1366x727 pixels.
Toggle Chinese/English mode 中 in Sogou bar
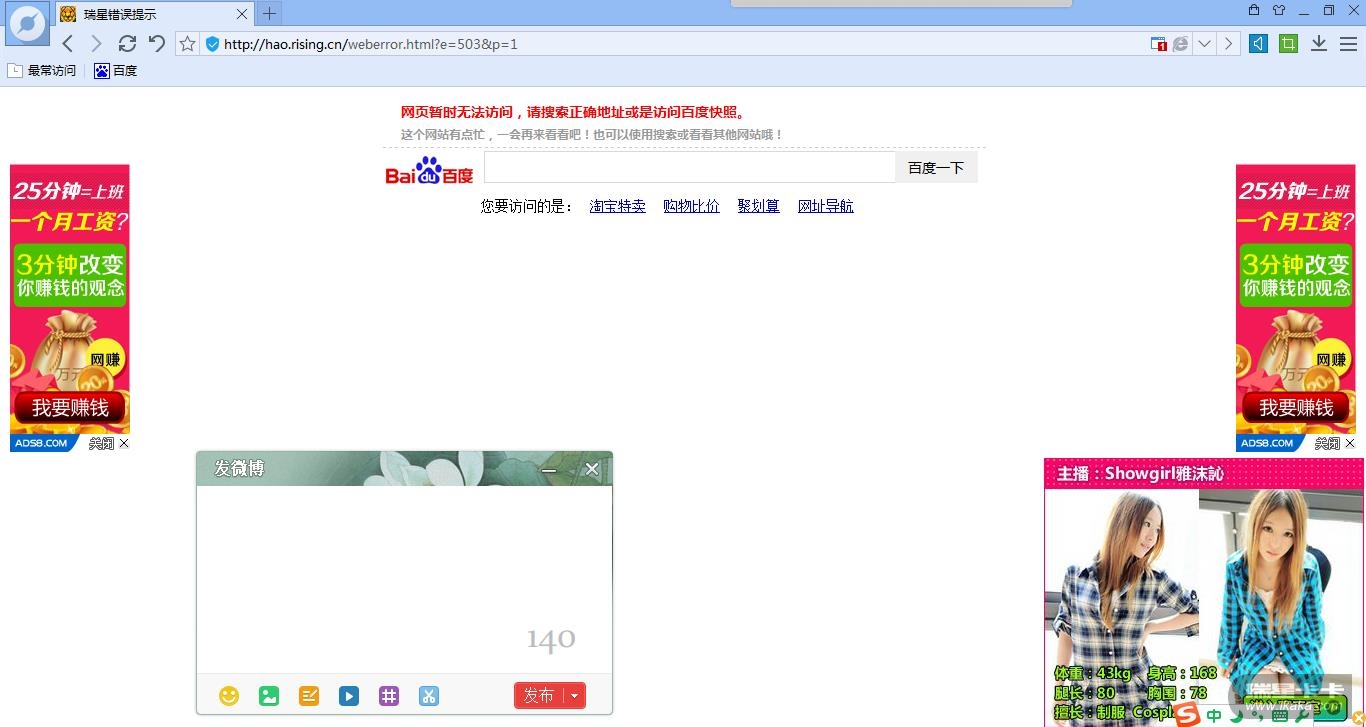[1214, 716]
